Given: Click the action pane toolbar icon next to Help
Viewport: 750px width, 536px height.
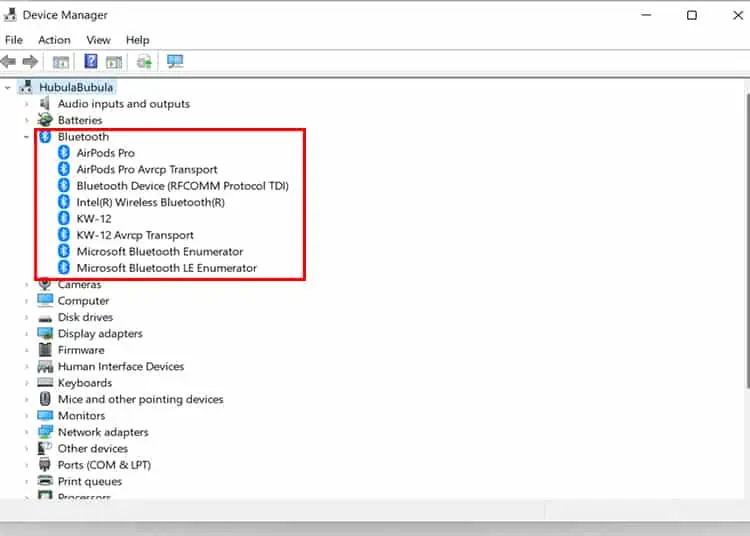Looking at the screenshot, I should 114,62.
